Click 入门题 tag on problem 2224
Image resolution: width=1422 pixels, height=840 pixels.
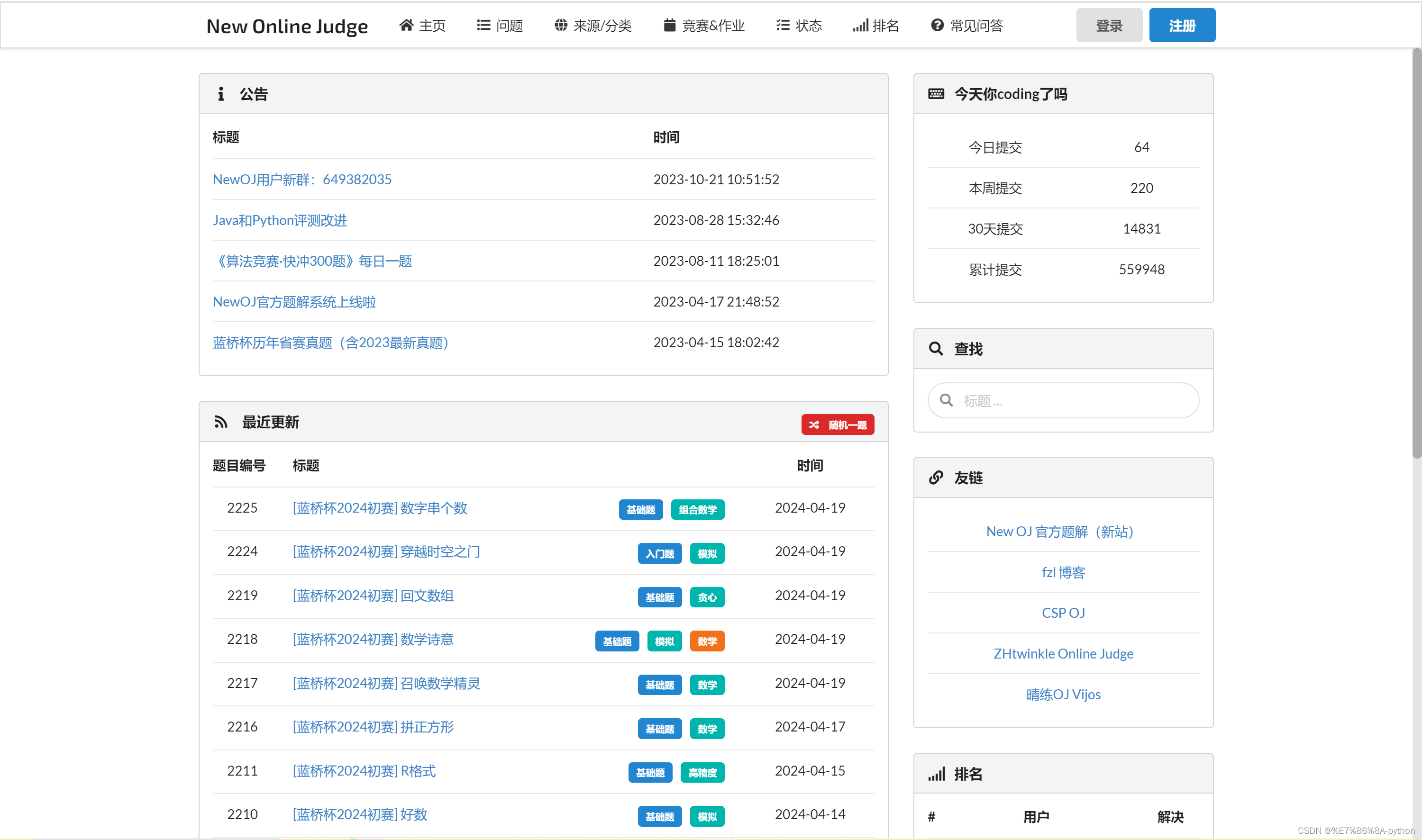click(x=660, y=553)
